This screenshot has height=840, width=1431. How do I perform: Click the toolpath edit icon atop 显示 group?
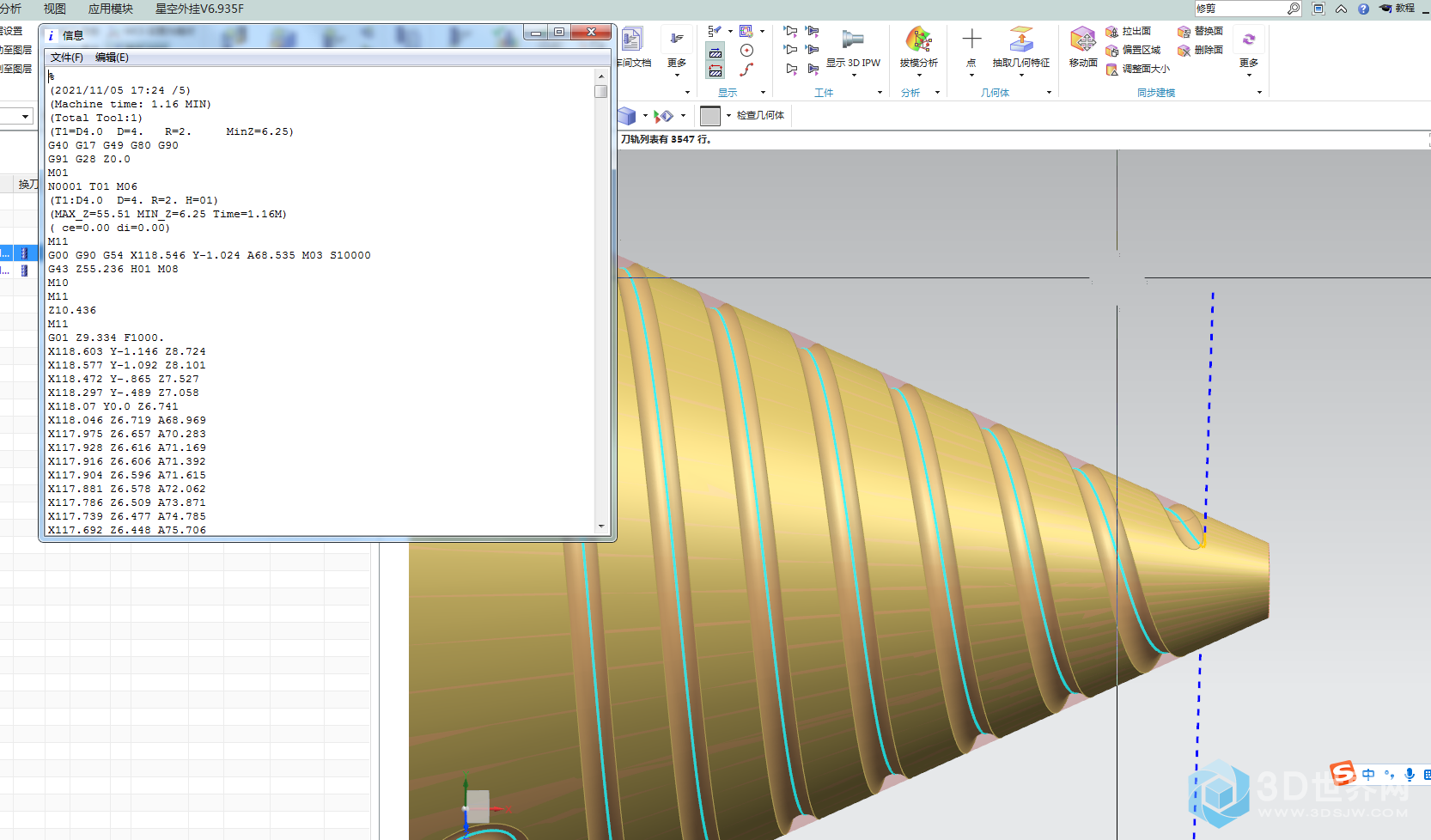pyautogui.click(x=715, y=32)
